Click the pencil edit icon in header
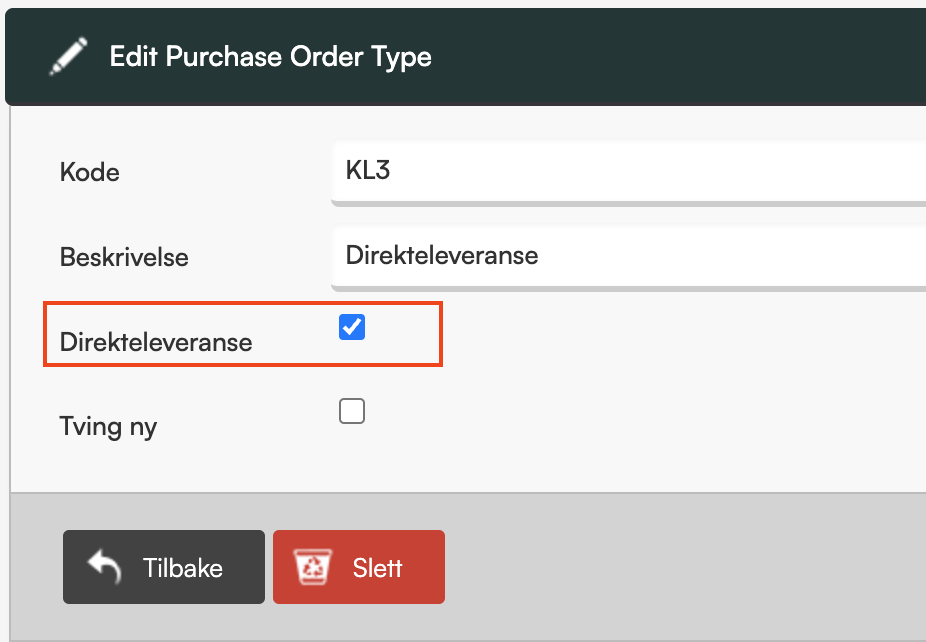The width and height of the screenshot is (926, 642). coord(69,56)
